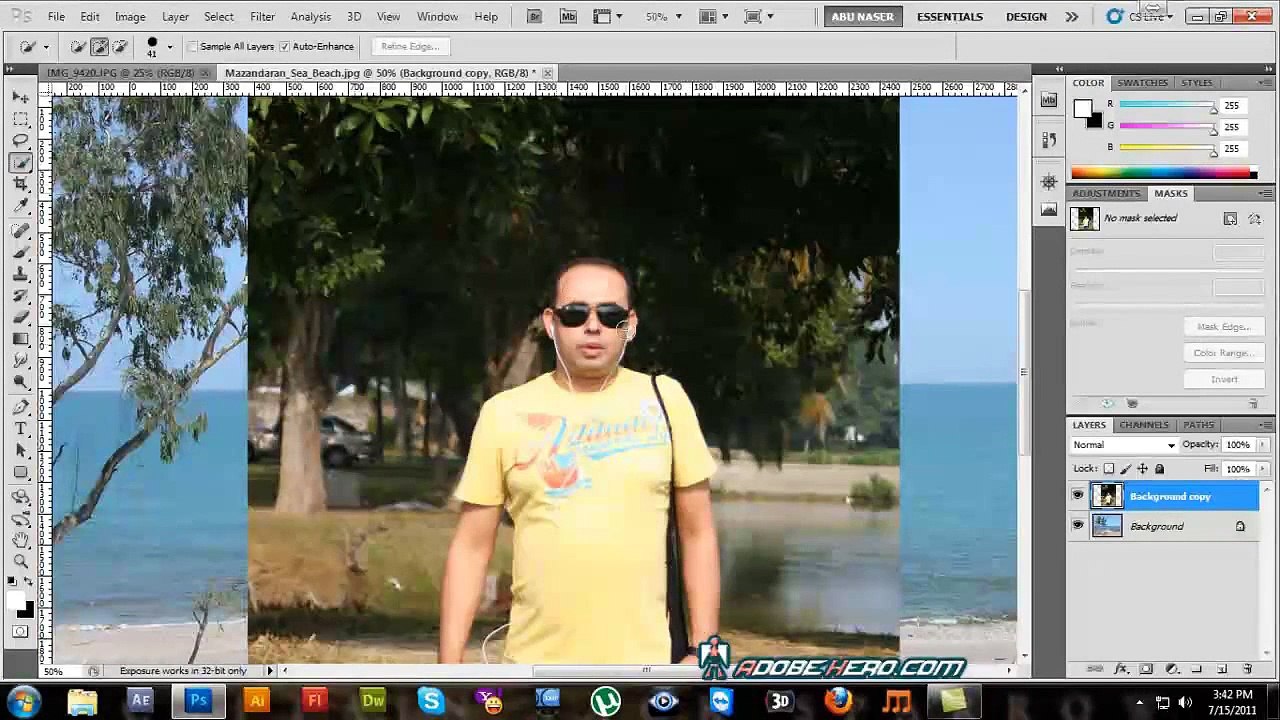Select the ABU NASER workspace

click(x=862, y=17)
